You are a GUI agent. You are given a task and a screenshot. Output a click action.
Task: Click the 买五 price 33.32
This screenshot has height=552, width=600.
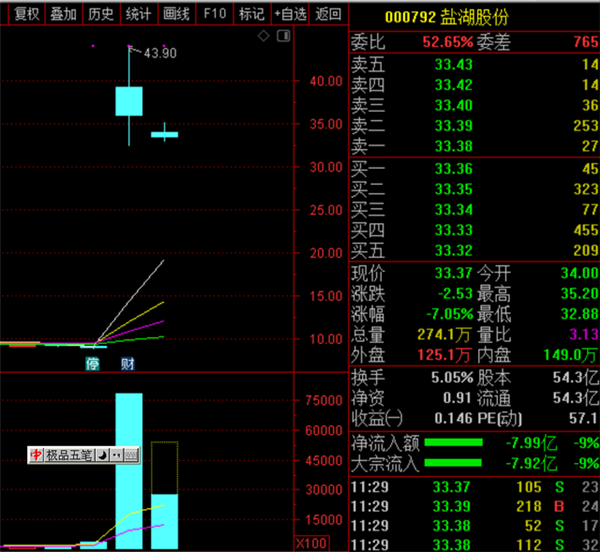pos(453,251)
